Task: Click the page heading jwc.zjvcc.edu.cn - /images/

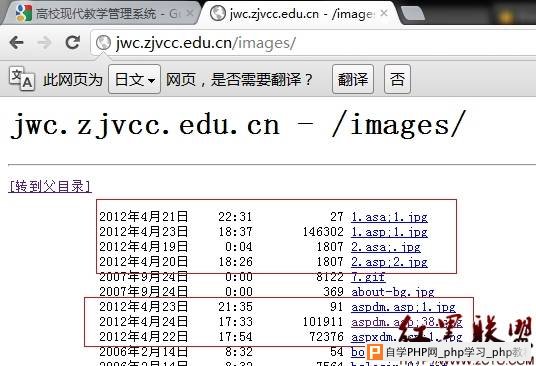Action: pos(238,125)
